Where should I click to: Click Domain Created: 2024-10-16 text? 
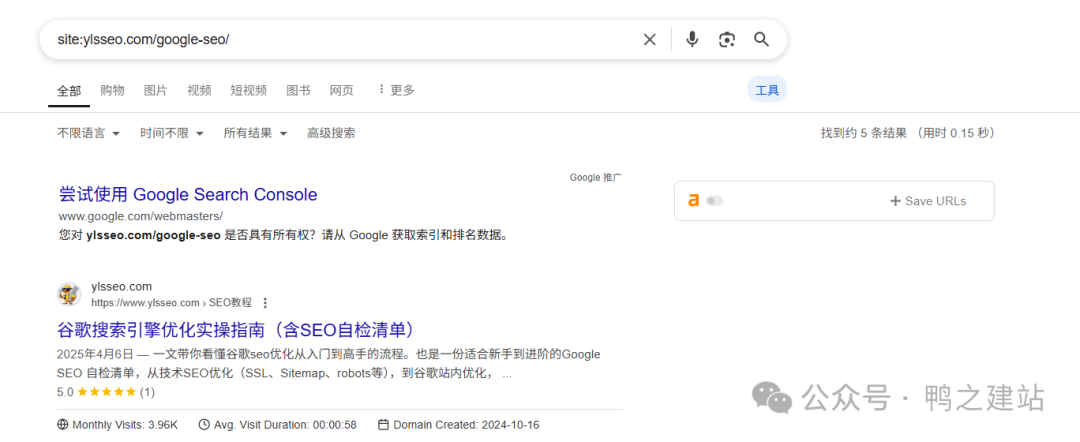[x=466, y=425]
